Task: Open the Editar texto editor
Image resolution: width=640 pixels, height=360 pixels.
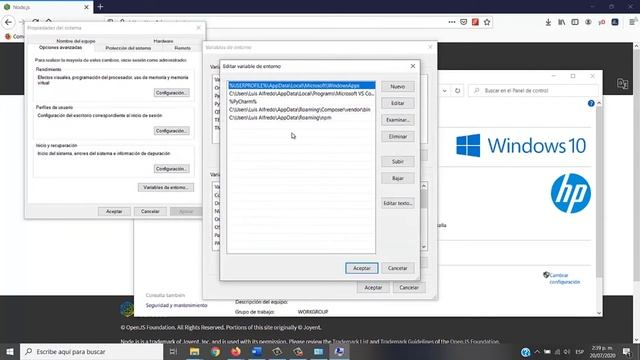Action: point(398,203)
